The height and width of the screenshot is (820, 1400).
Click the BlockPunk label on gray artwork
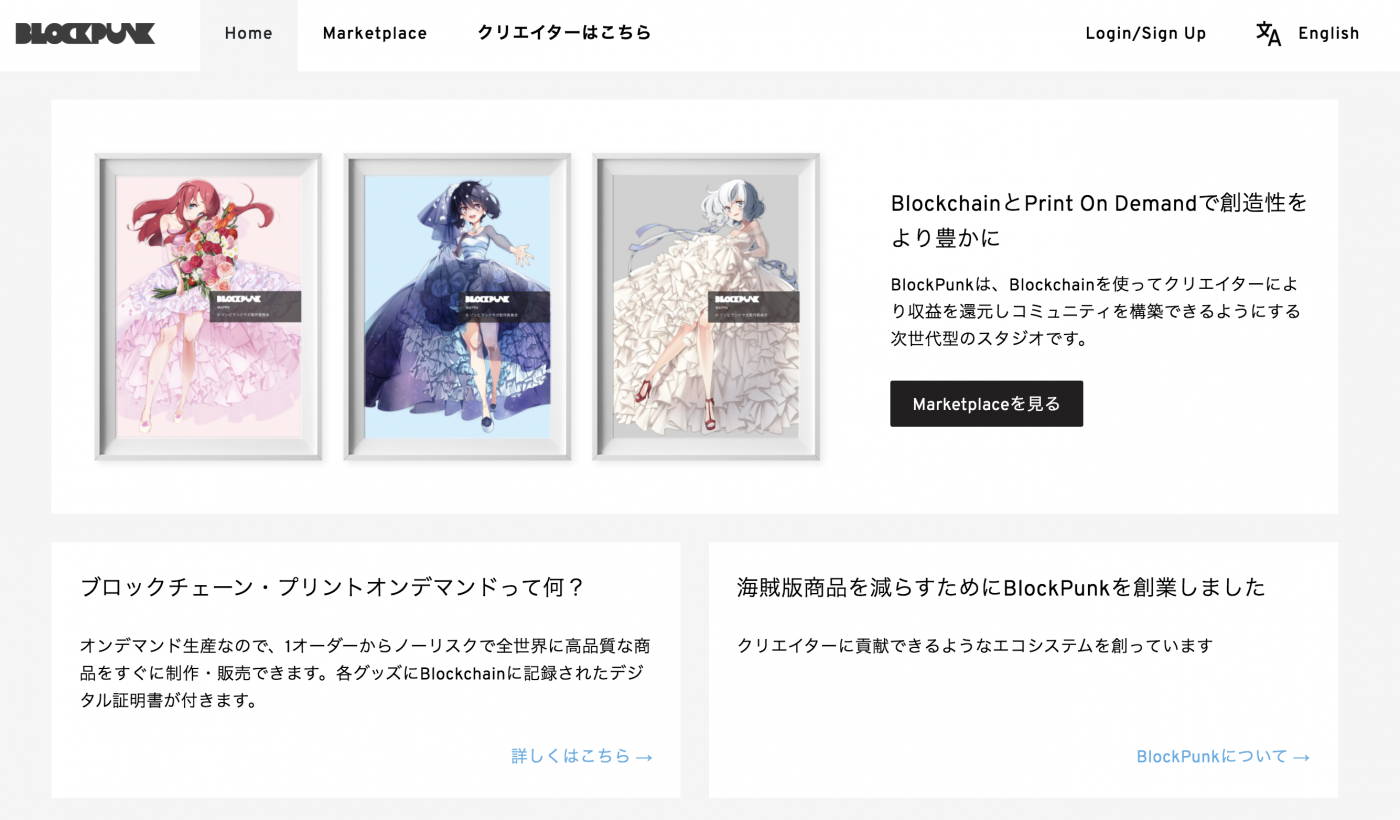pos(754,306)
